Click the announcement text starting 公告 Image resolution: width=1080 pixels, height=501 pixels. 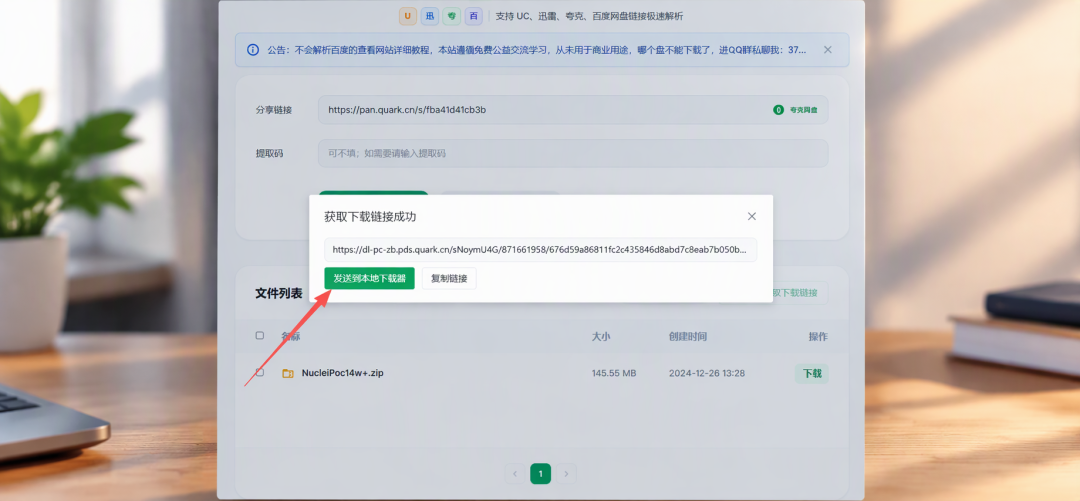537,50
